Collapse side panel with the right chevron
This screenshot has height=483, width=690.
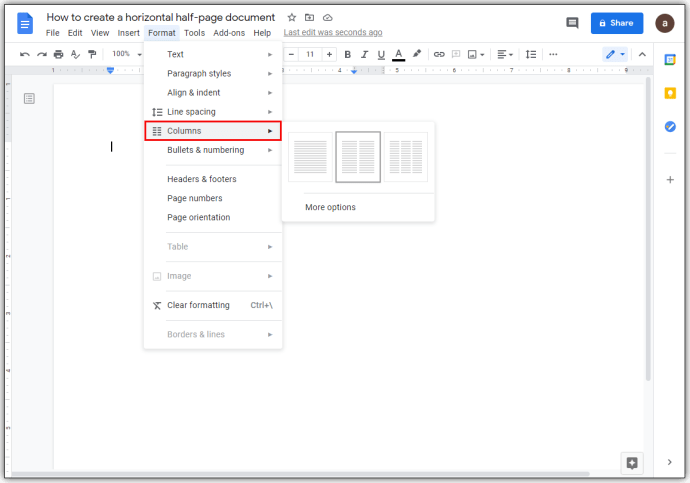pos(669,462)
